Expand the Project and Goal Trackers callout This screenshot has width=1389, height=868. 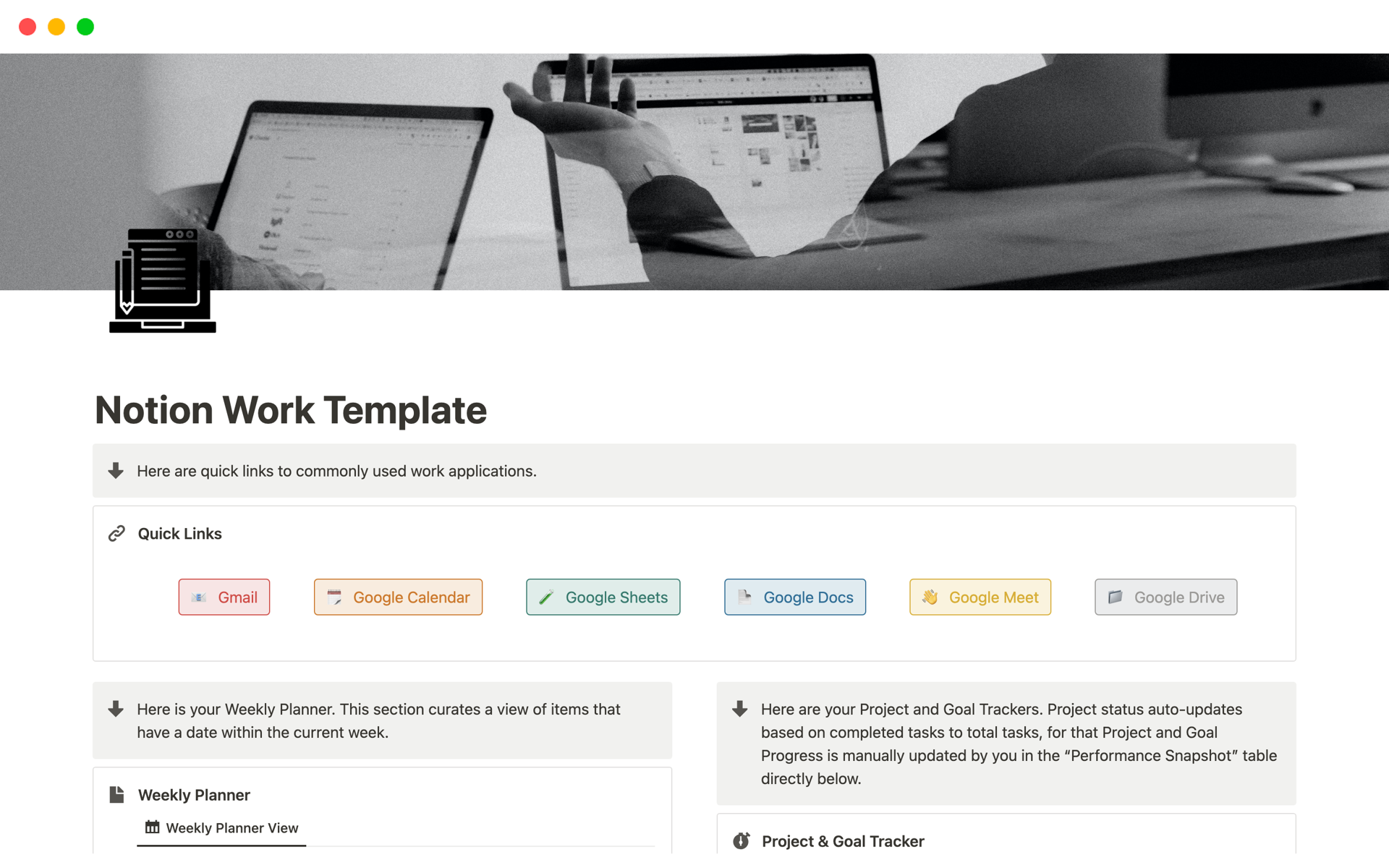coord(742,710)
